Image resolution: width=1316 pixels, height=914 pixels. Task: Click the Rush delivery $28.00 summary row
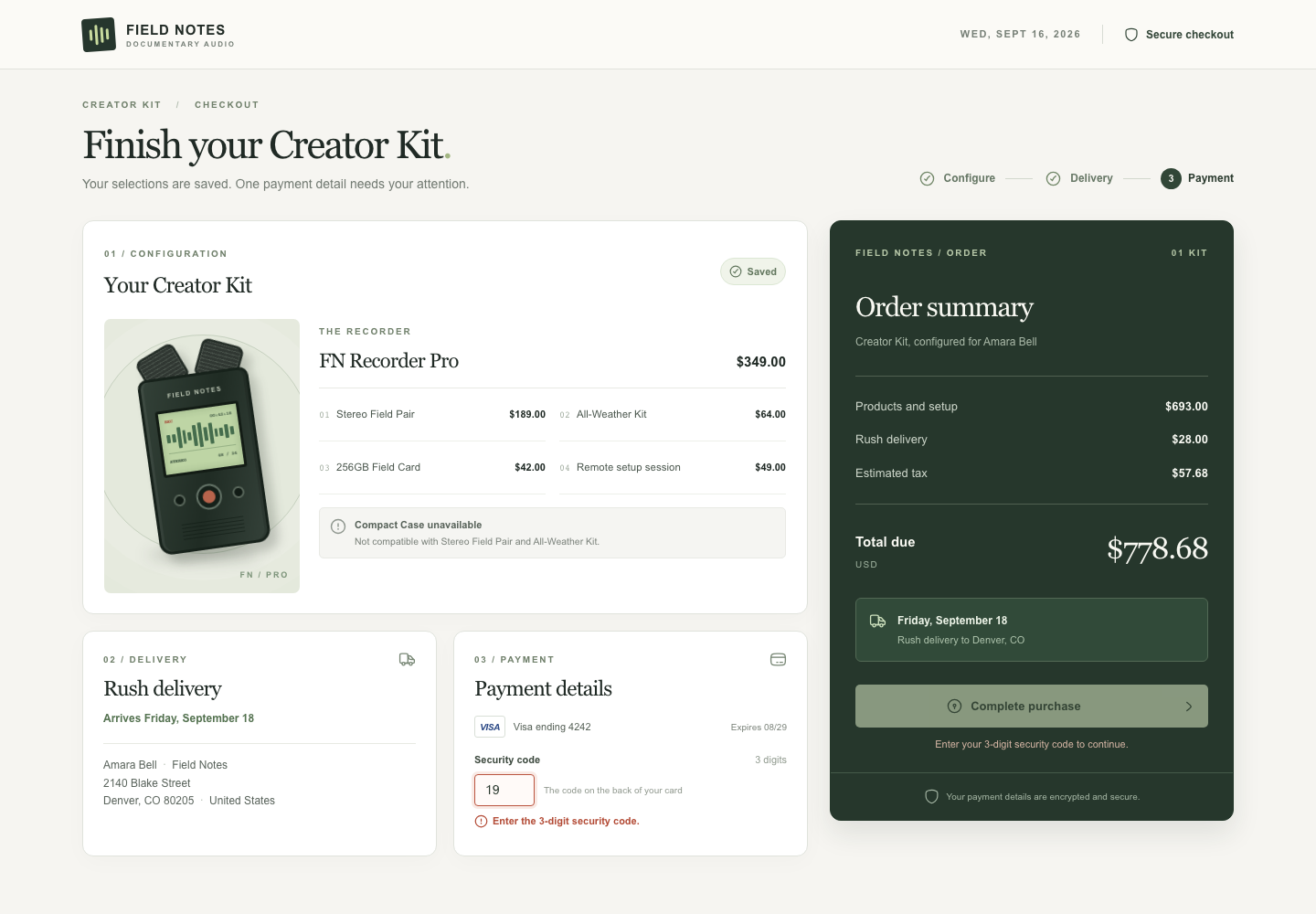click(x=1032, y=440)
